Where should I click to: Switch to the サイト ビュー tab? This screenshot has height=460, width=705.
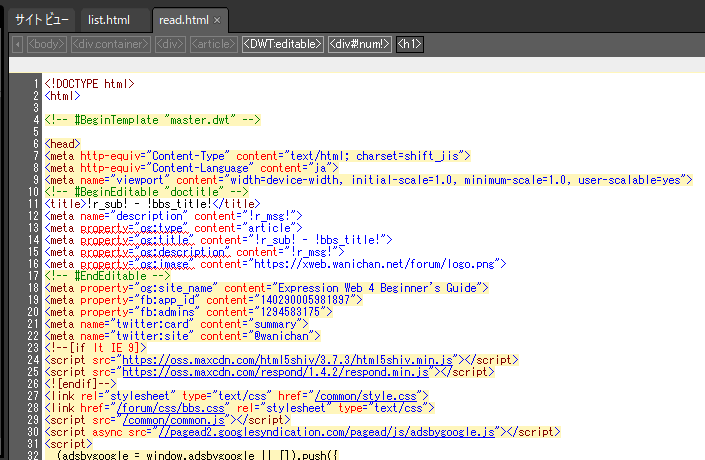(x=42, y=20)
